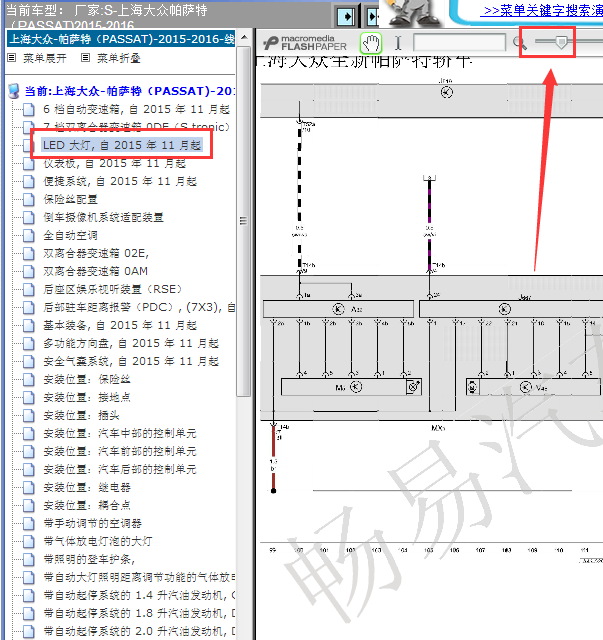This screenshot has width=603, height=640.
Task: Open the 菜单关键字搜索 link
Action: (x=541, y=11)
